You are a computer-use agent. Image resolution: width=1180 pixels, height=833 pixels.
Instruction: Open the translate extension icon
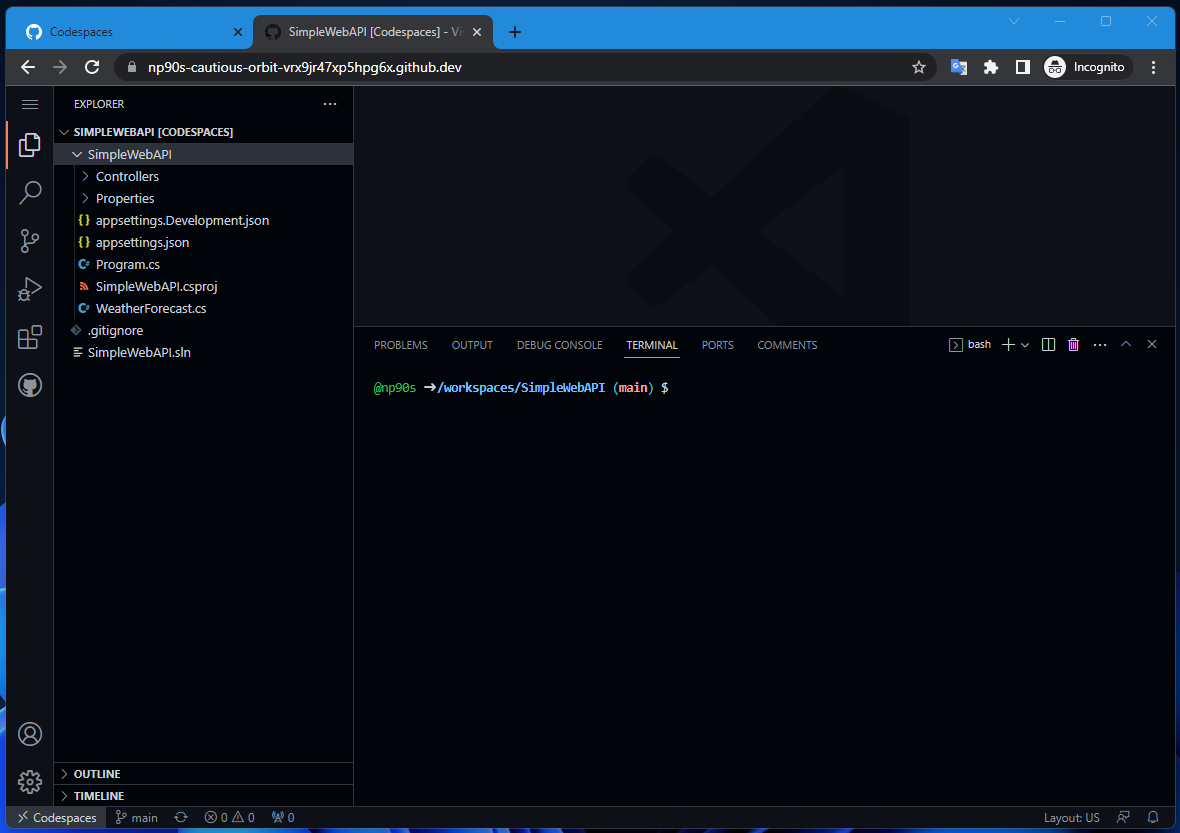pos(959,67)
